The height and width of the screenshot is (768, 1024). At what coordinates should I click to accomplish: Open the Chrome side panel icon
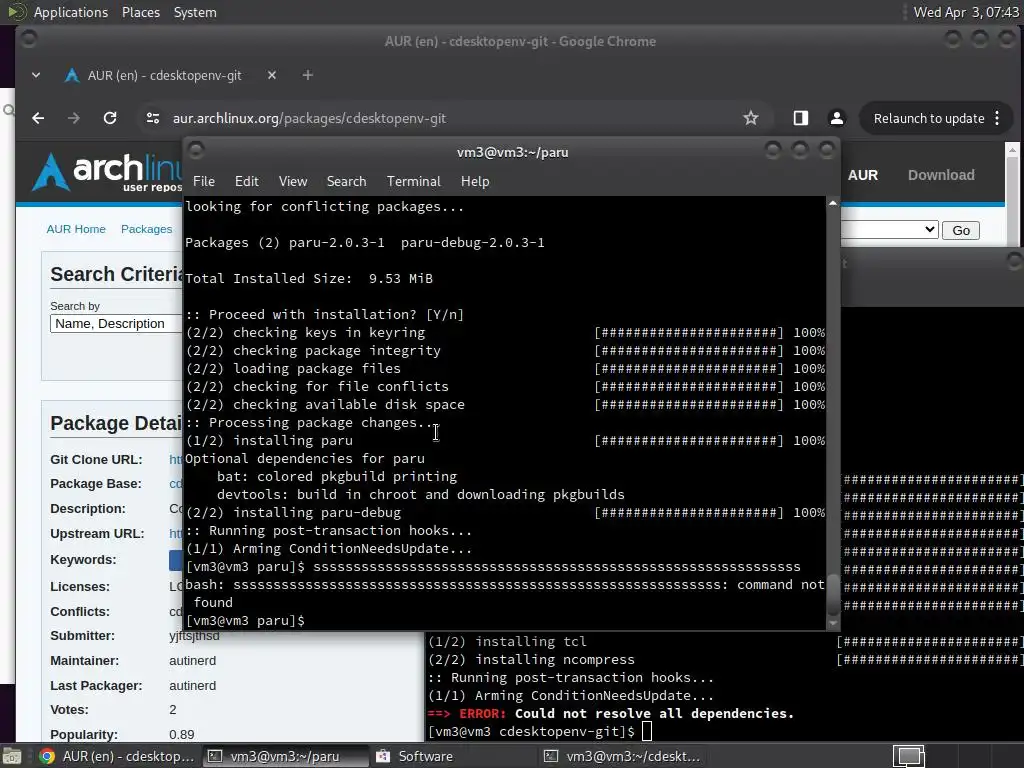801,118
